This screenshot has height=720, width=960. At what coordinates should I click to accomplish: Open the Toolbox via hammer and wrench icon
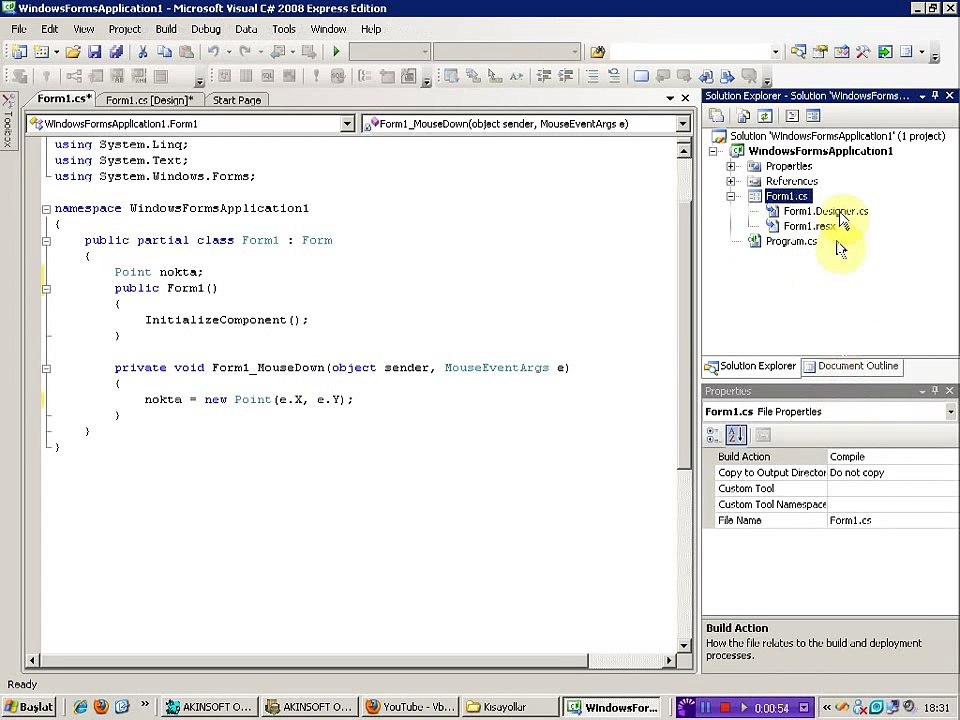tap(863, 52)
